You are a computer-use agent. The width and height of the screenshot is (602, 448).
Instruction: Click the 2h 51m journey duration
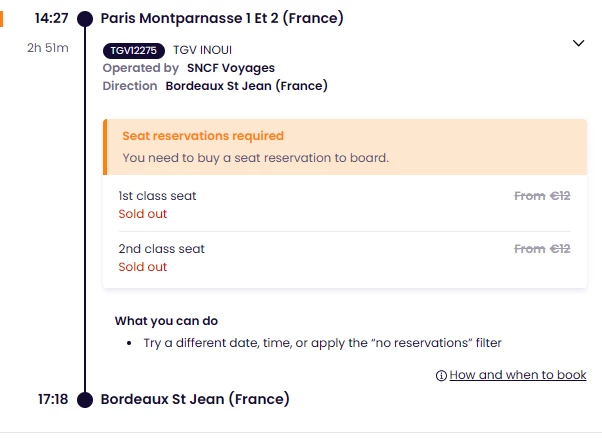48,48
